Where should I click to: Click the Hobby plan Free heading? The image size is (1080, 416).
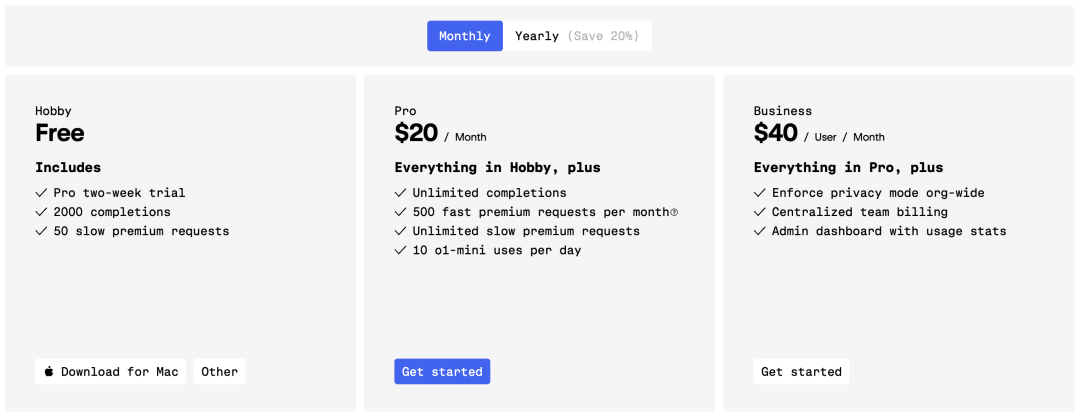pyautogui.click(x=60, y=133)
